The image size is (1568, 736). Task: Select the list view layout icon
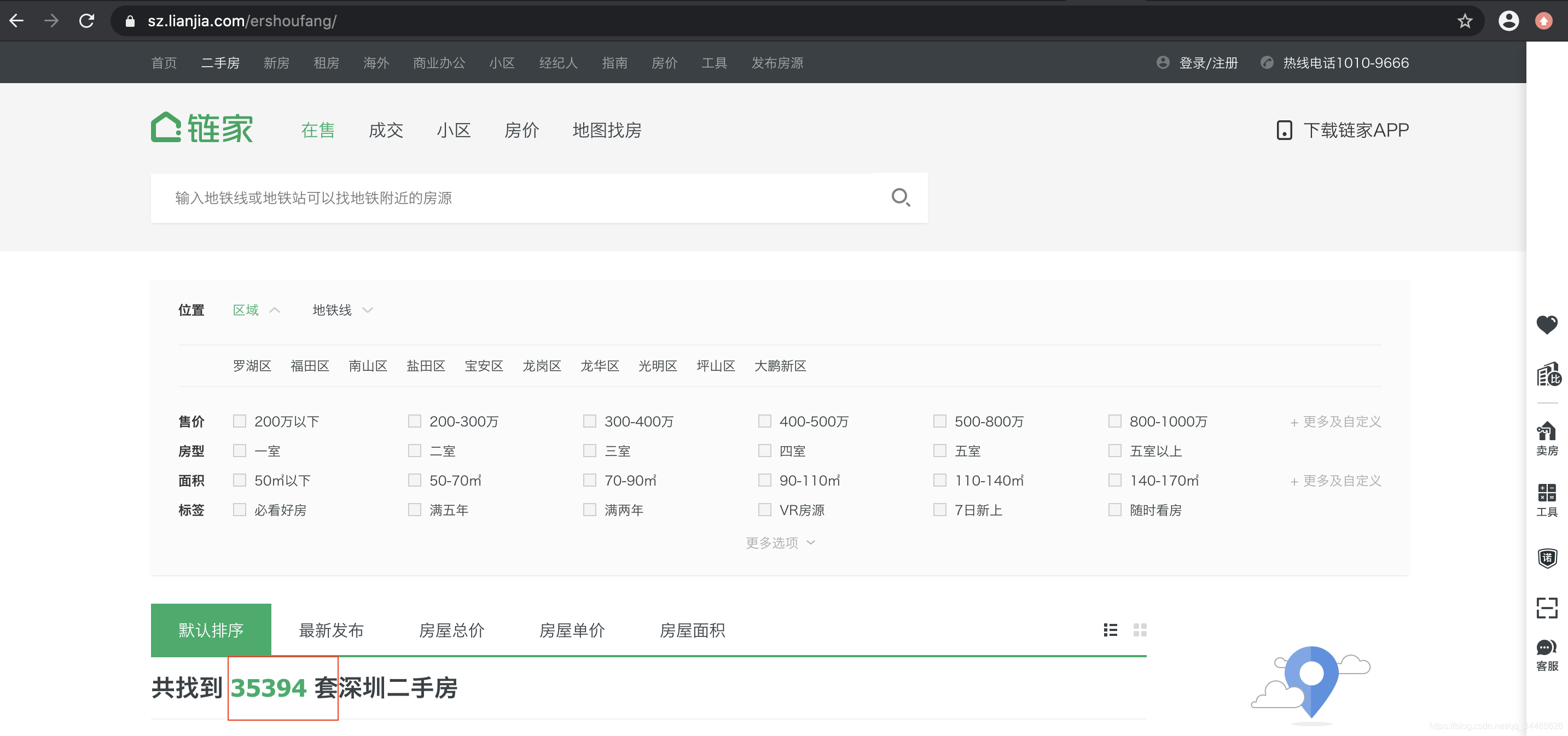click(1110, 629)
